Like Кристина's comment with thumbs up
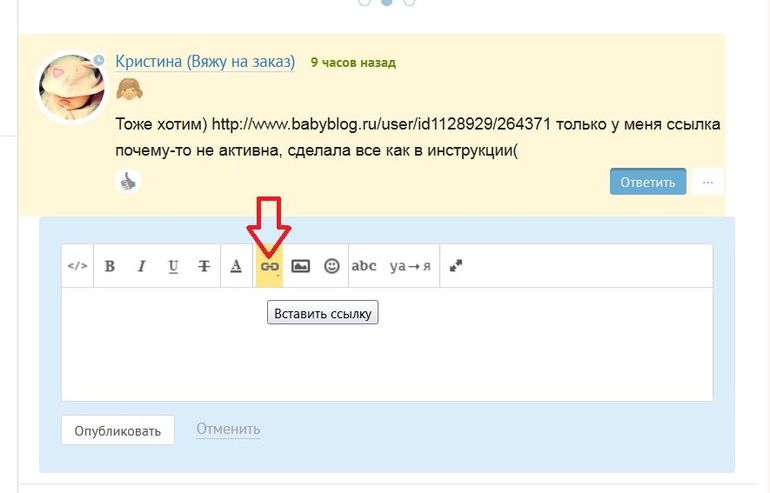This screenshot has height=493, width=770. click(x=128, y=182)
